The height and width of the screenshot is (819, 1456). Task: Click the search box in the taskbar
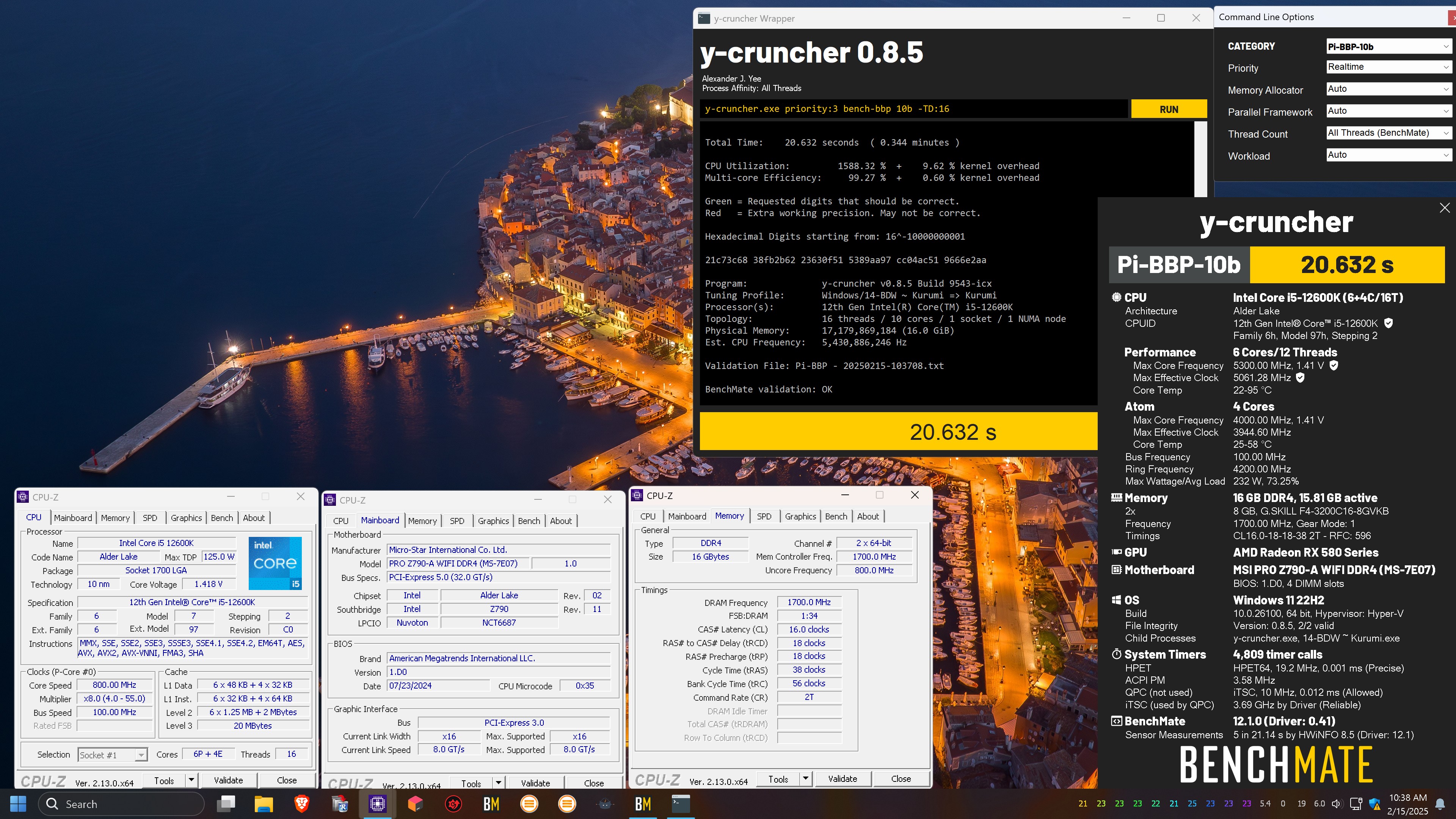(121, 804)
